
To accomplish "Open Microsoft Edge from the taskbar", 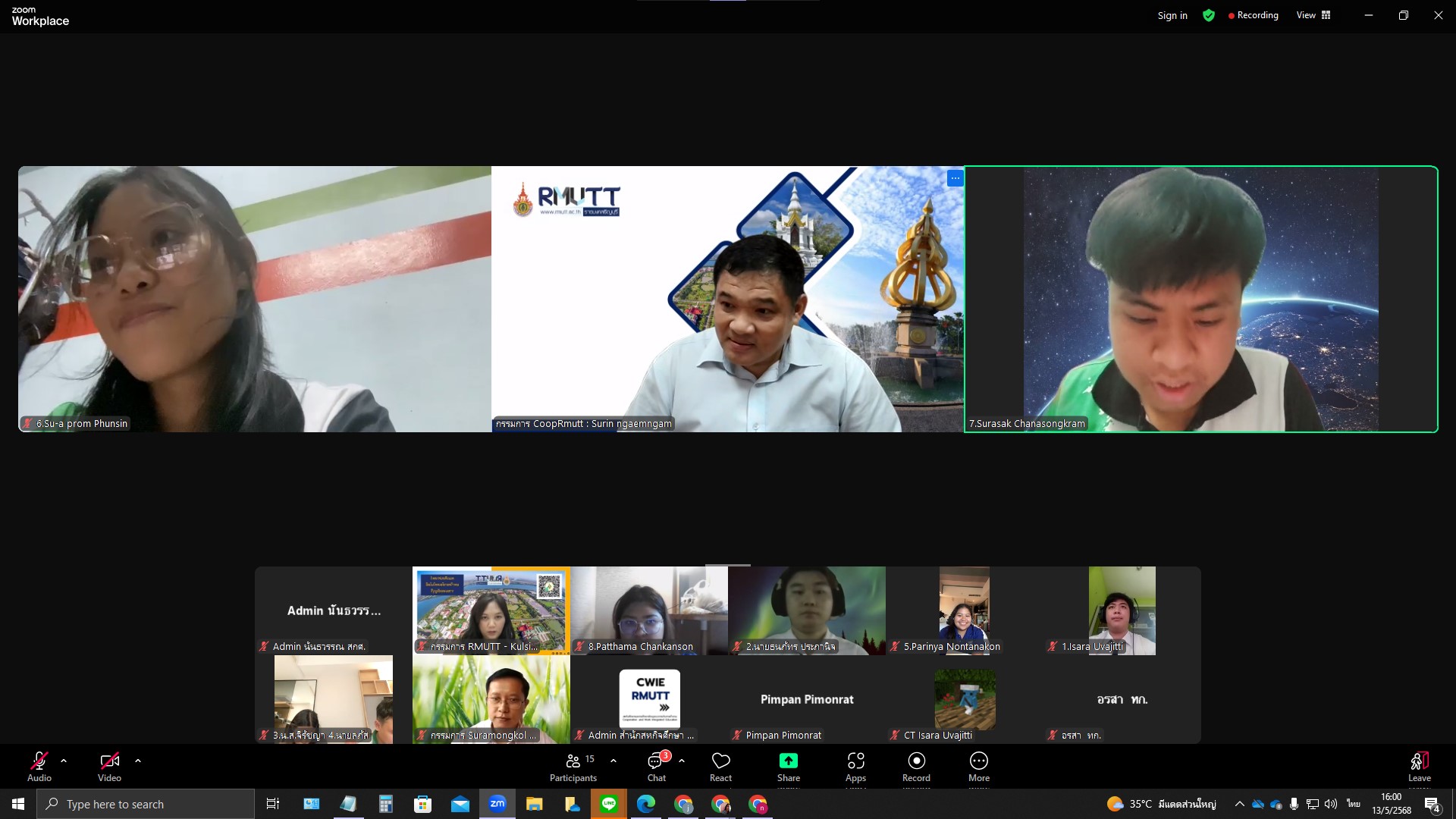I will (646, 804).
